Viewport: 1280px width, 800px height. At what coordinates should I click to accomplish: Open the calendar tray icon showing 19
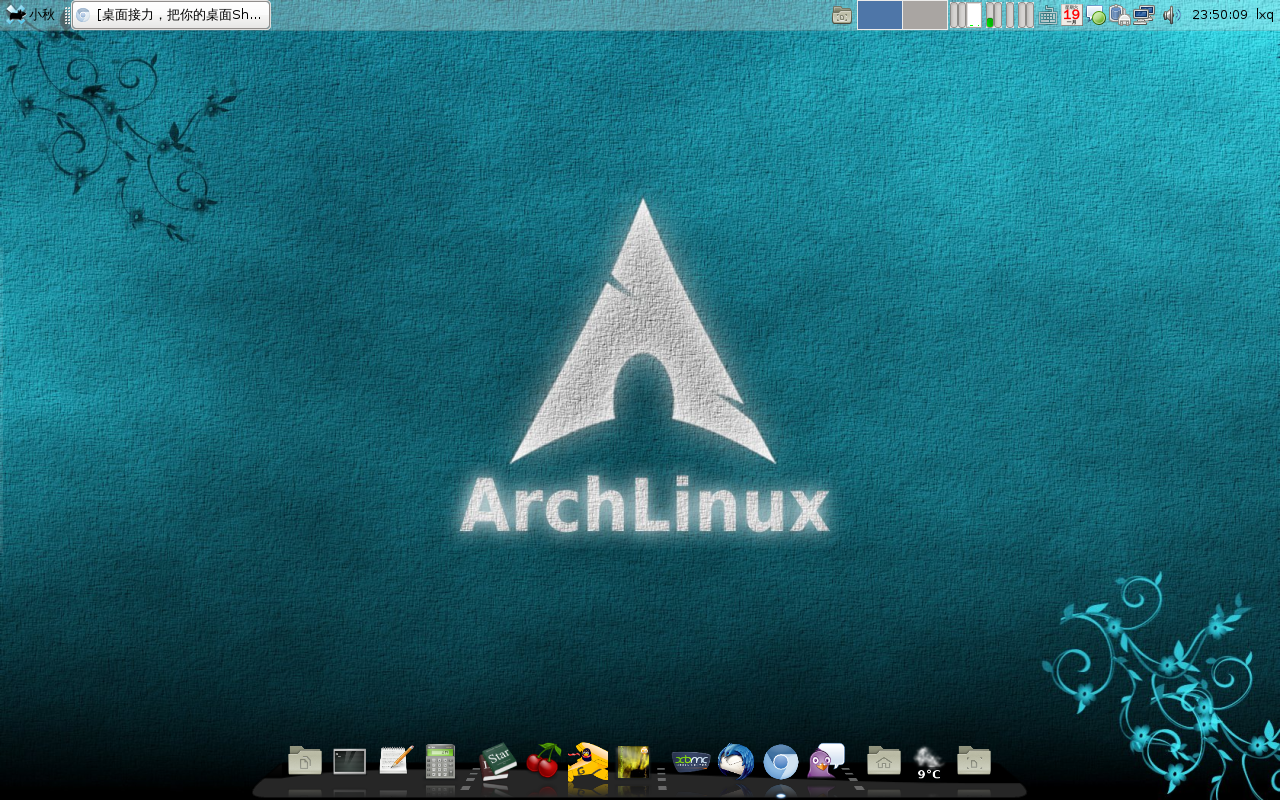[1072, 14]
